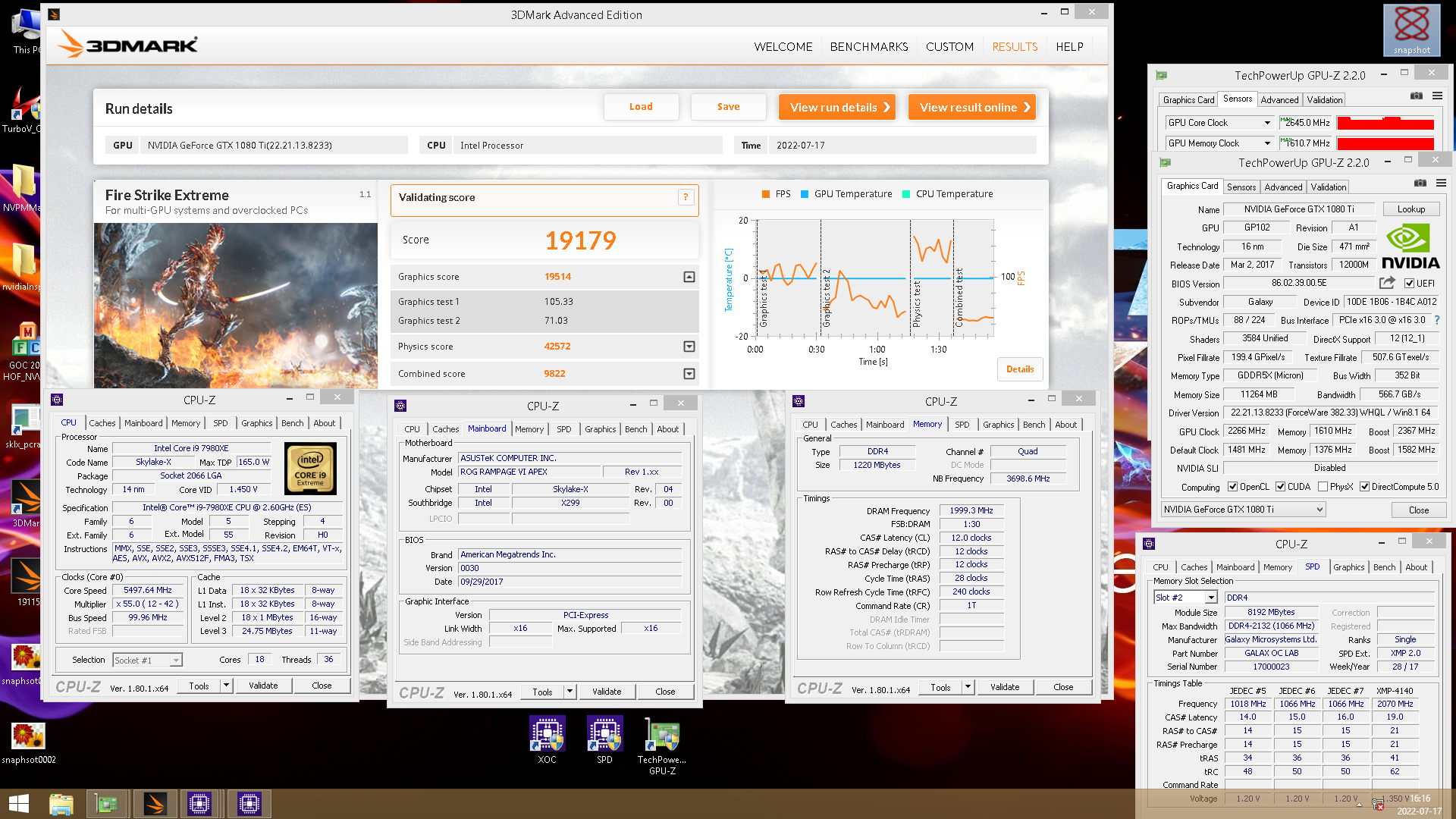1456x819 pixels.
Task: Click camera icon in GPU-Z Sensors window
Action: (1416, 96)
